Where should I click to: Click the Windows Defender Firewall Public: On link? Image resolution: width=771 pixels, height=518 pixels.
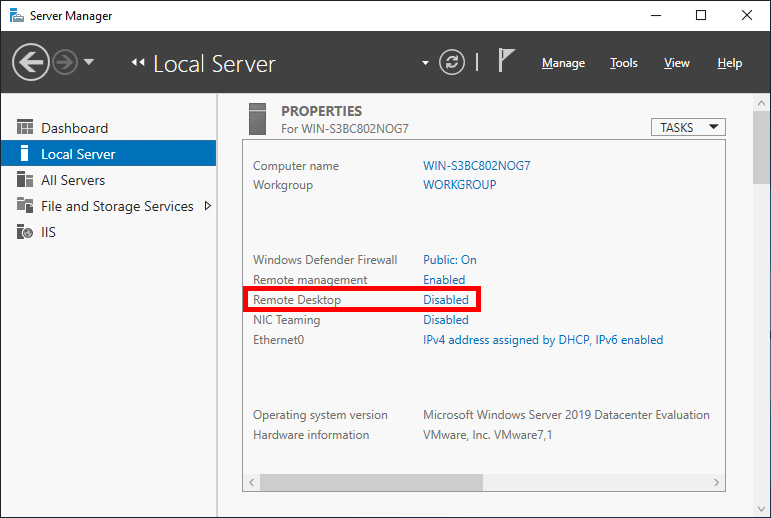pyautogui.click(x=450, y=260)
